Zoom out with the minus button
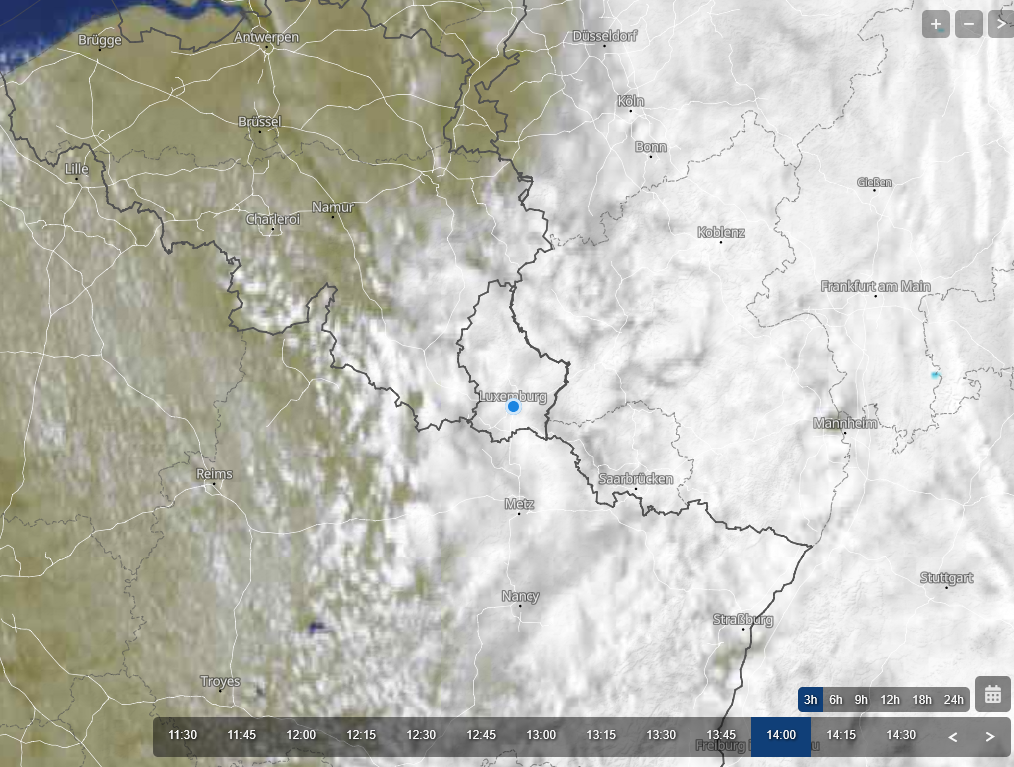1014x767 pixels. pos(969,25)
